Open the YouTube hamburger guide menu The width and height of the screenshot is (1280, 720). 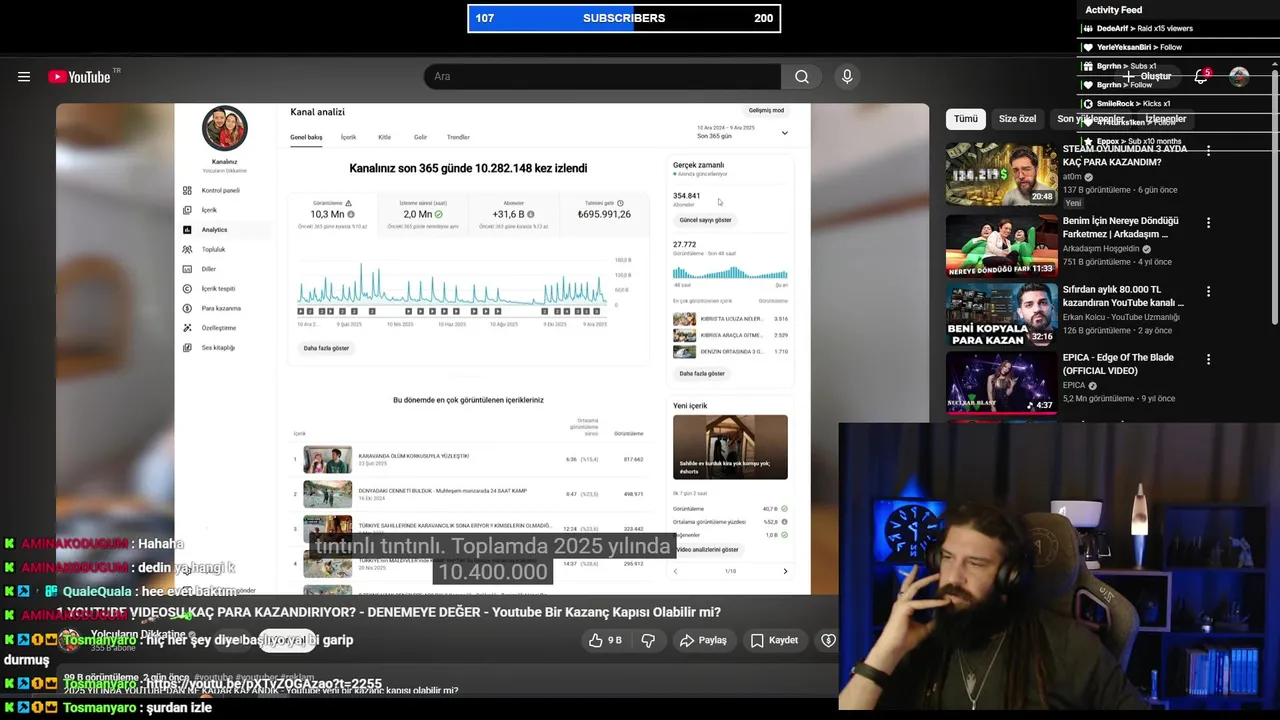[24, 77]
